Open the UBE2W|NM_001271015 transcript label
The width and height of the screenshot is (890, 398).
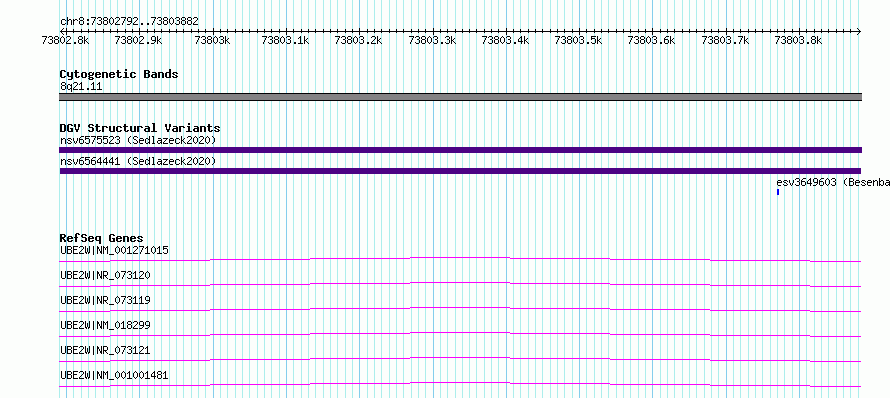114,250
